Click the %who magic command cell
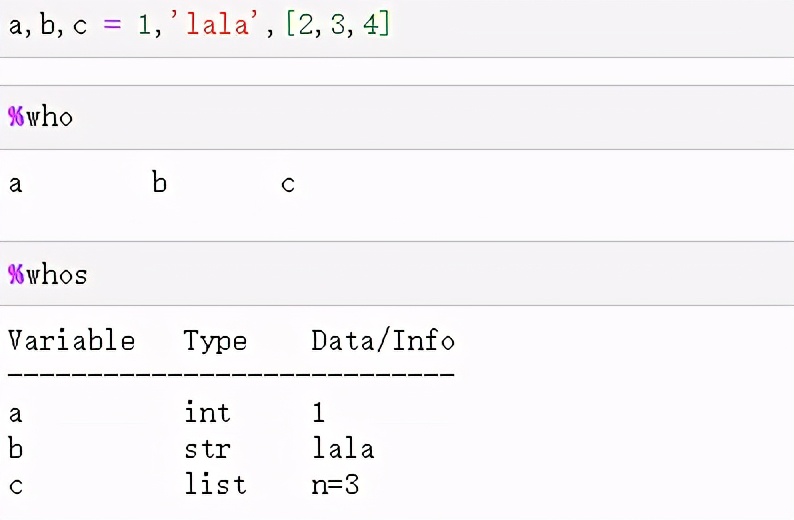This screenshot has width=794, height=520. [x=397, y=117]
